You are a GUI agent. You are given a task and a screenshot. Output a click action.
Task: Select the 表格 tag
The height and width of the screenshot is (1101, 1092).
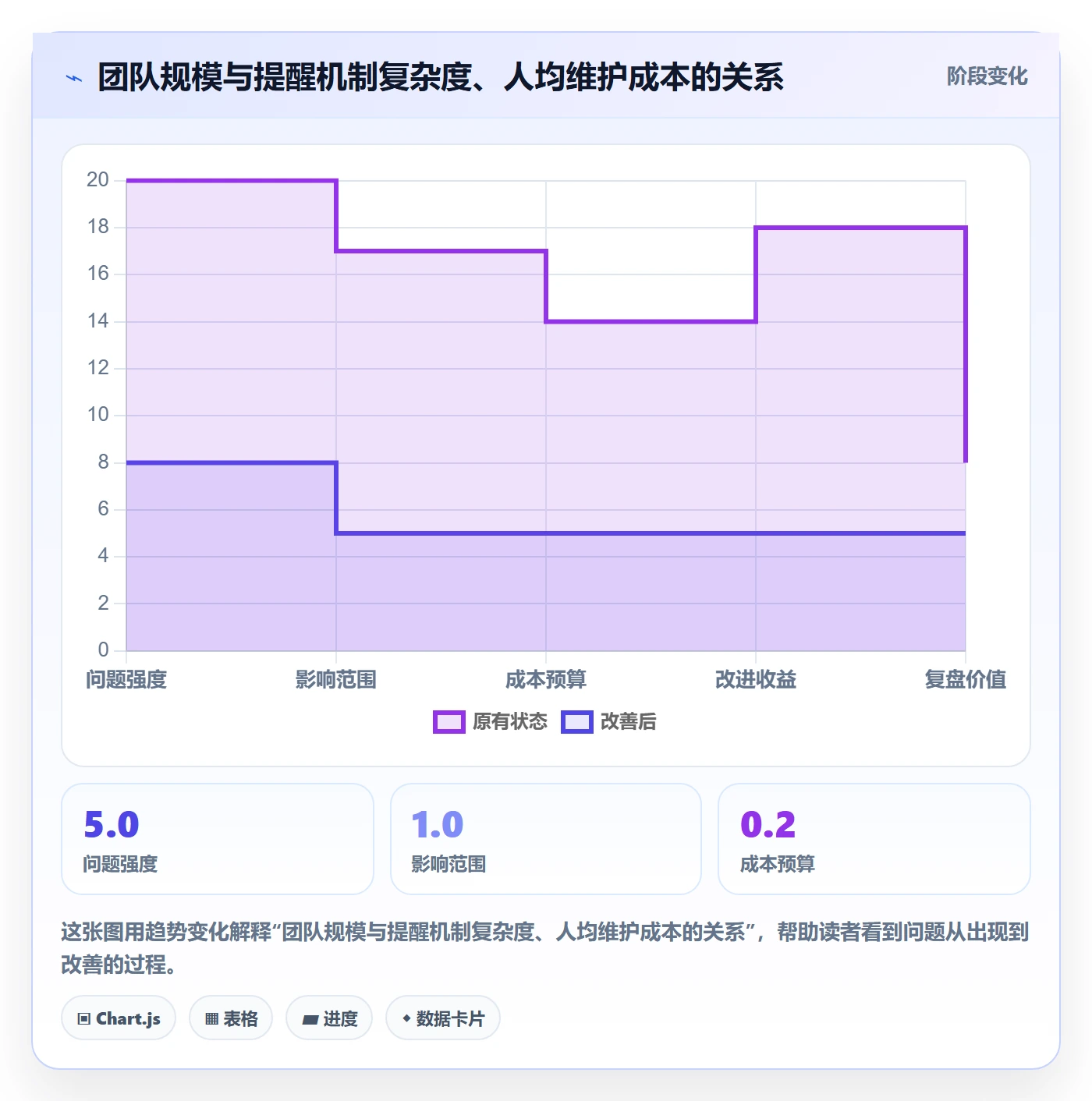coord(231,1018)
